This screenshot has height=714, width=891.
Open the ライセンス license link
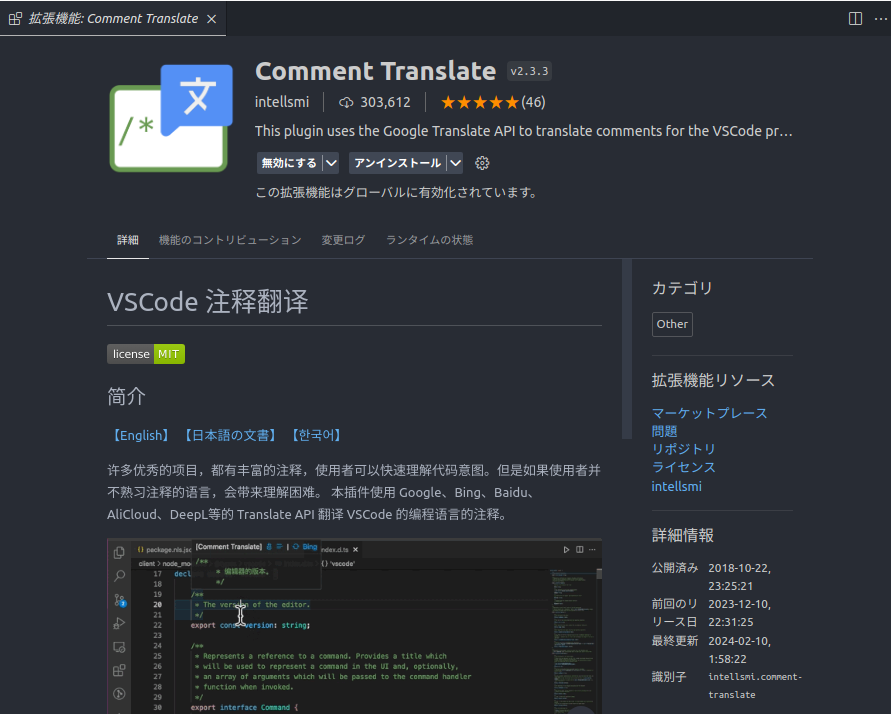click(x=684, y=467)
